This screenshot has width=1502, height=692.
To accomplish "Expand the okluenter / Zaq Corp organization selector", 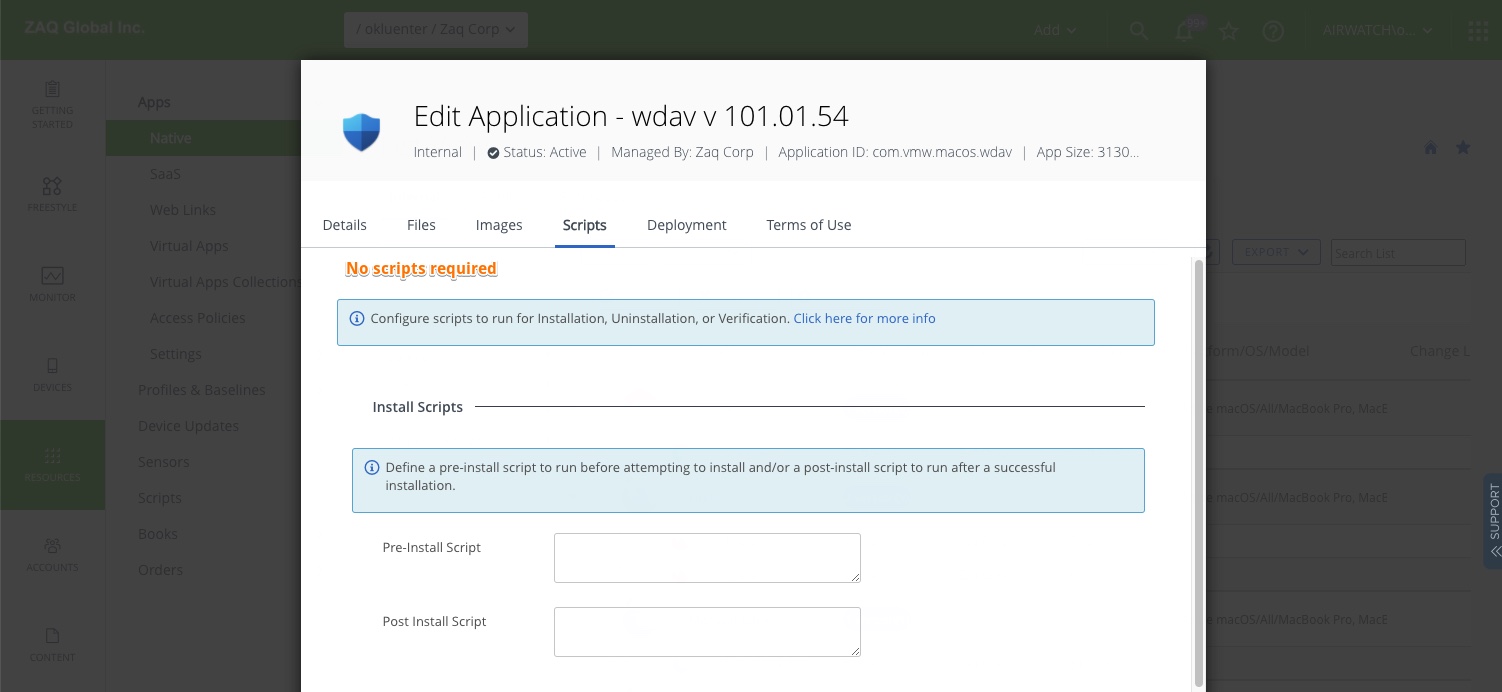I will click(435, 29).
